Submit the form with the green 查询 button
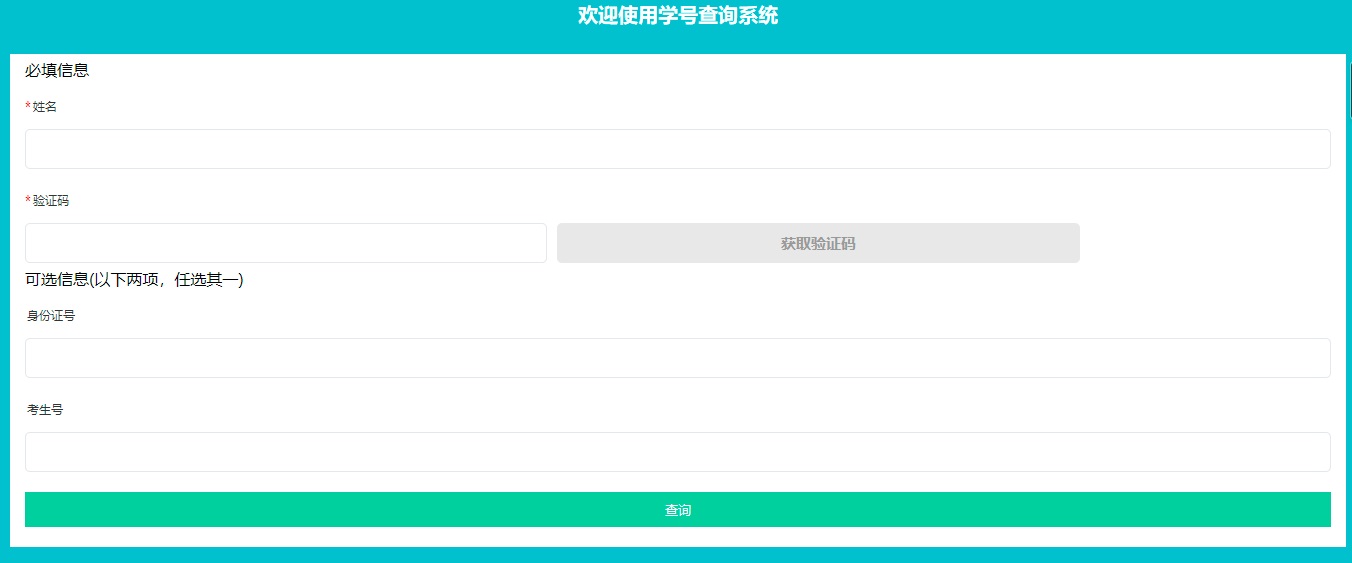 pos(677,510)
